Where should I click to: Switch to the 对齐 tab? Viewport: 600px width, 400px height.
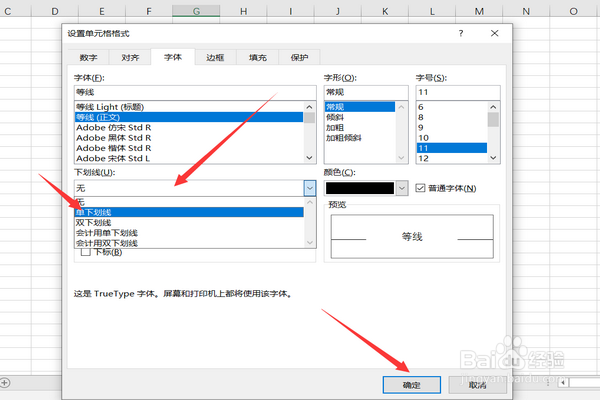pyautogui.click(x=130, y=57)
